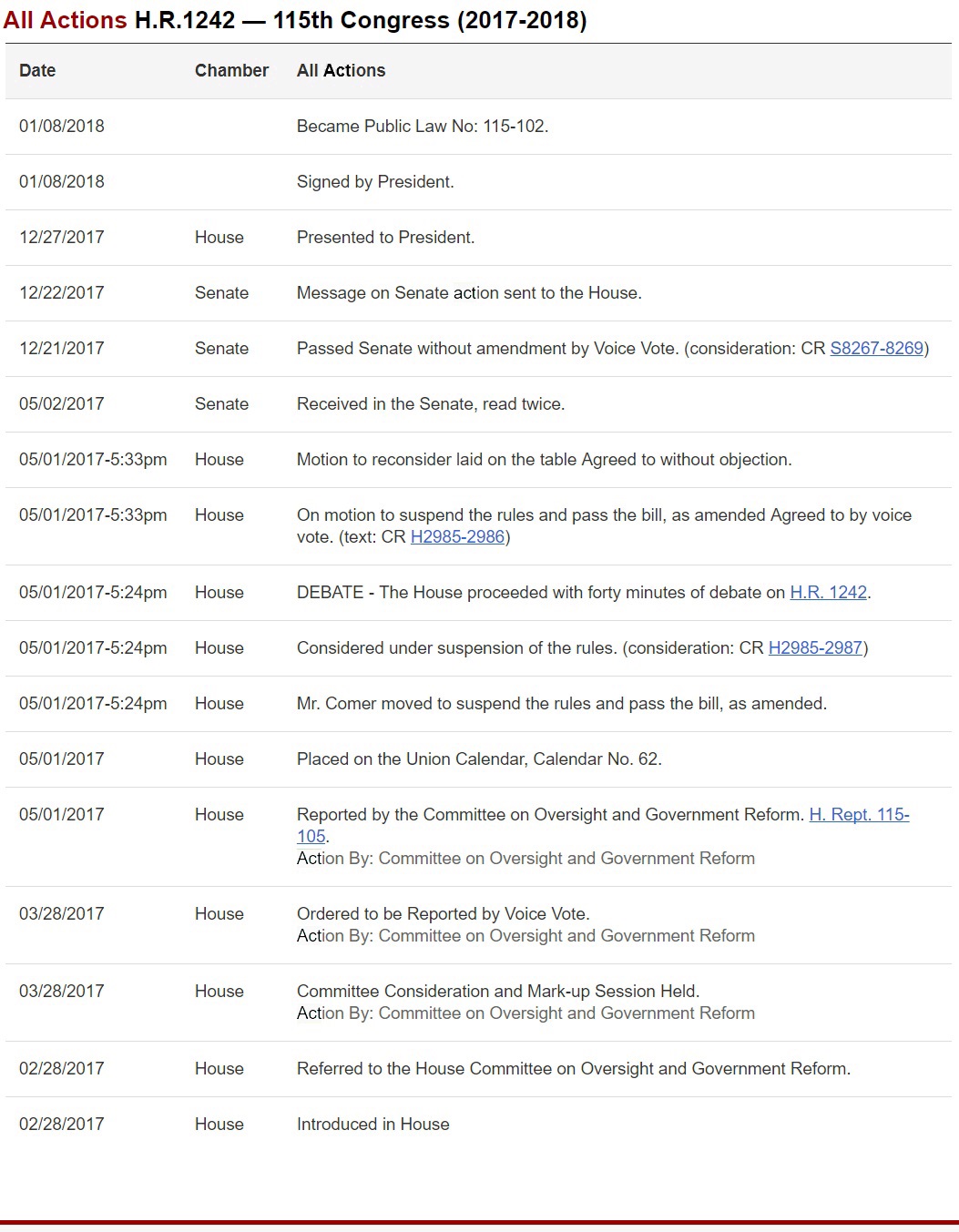Open the H2985-2987 consideration link
Screen dimensions: 959x1232
point(815,647)
